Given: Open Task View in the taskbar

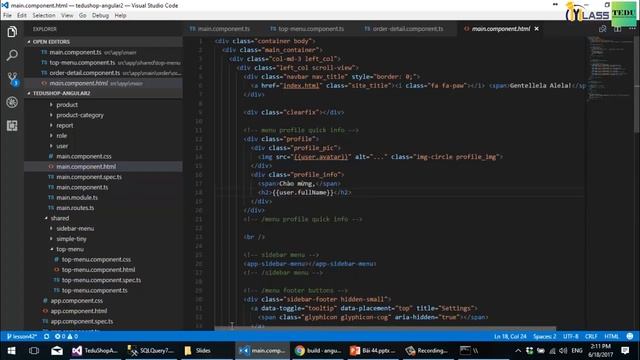Looking at the screenshot, I should 34,351.
